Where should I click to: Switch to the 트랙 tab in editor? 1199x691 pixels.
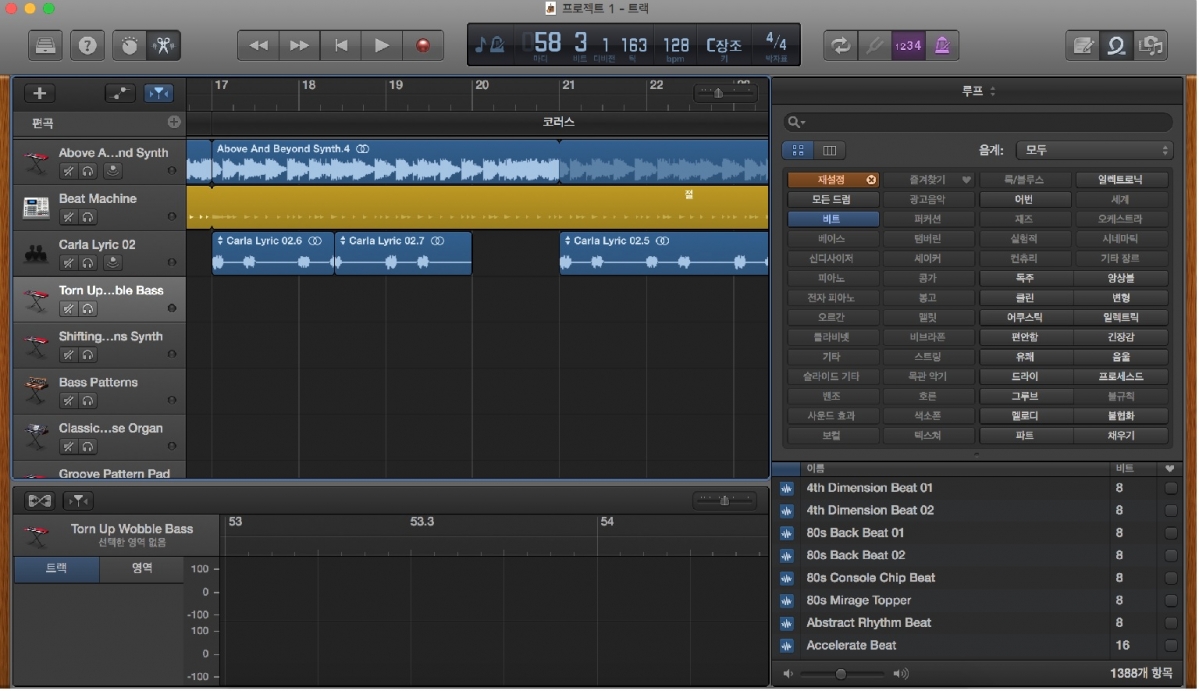(x=57, y=568)
